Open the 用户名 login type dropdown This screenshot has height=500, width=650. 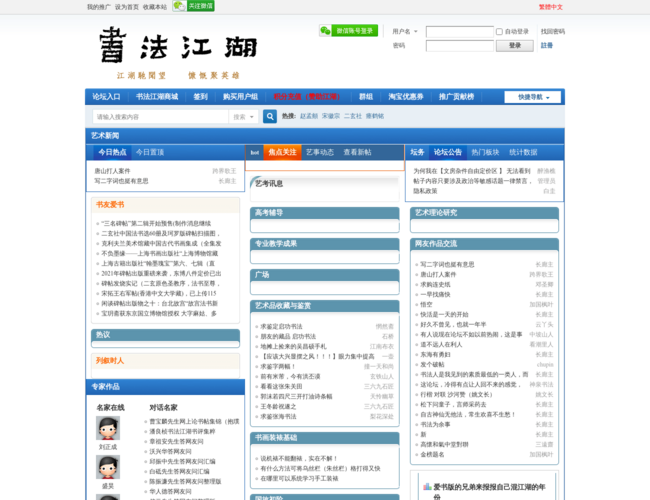405,32
